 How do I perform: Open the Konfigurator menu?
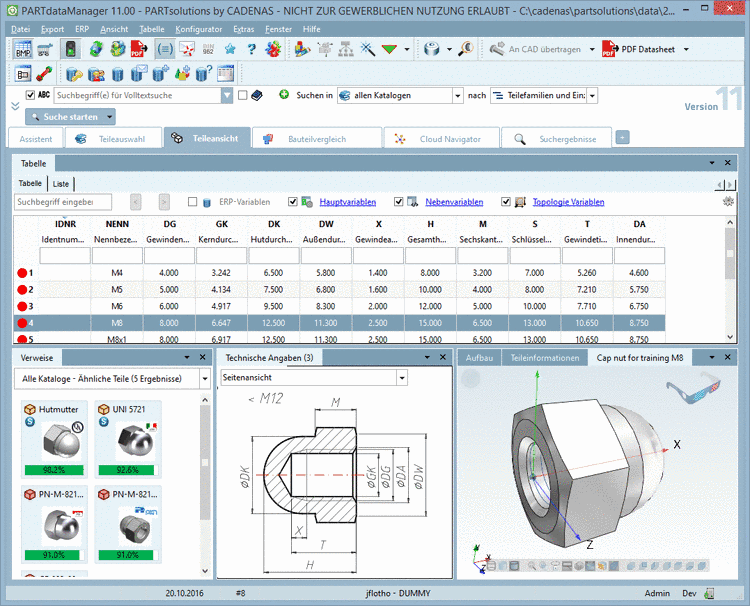point(199,29)
